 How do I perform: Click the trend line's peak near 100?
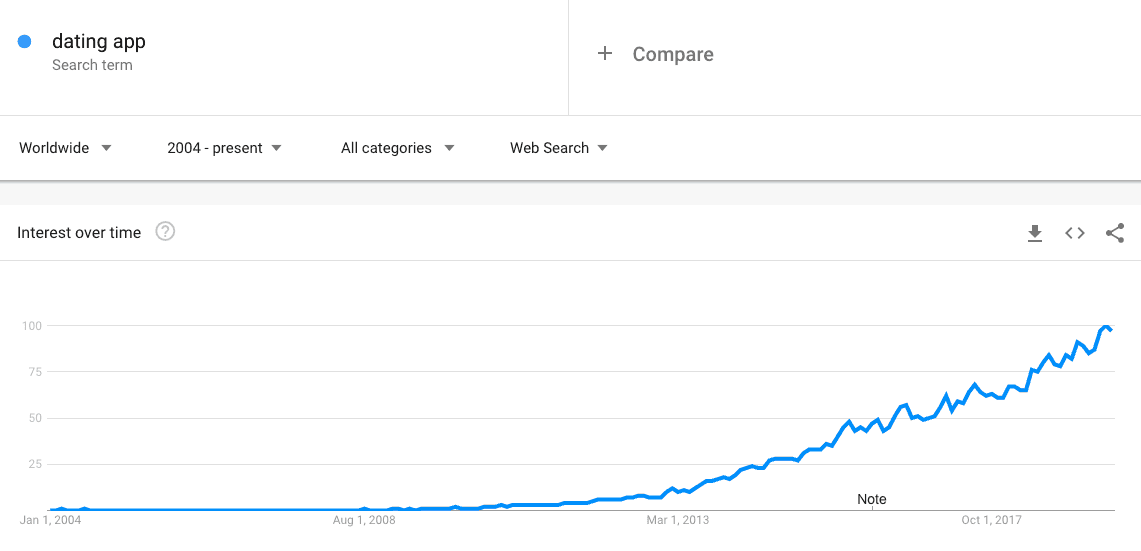(1105, 327)
